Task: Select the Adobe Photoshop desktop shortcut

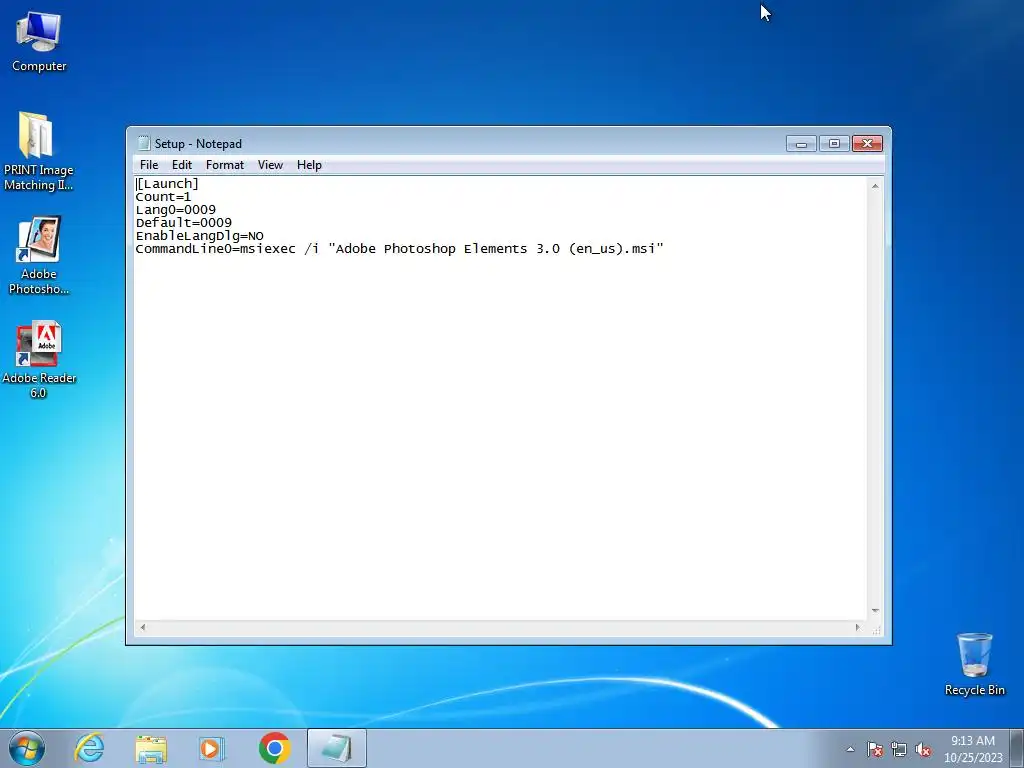Action: click(39, 255)
